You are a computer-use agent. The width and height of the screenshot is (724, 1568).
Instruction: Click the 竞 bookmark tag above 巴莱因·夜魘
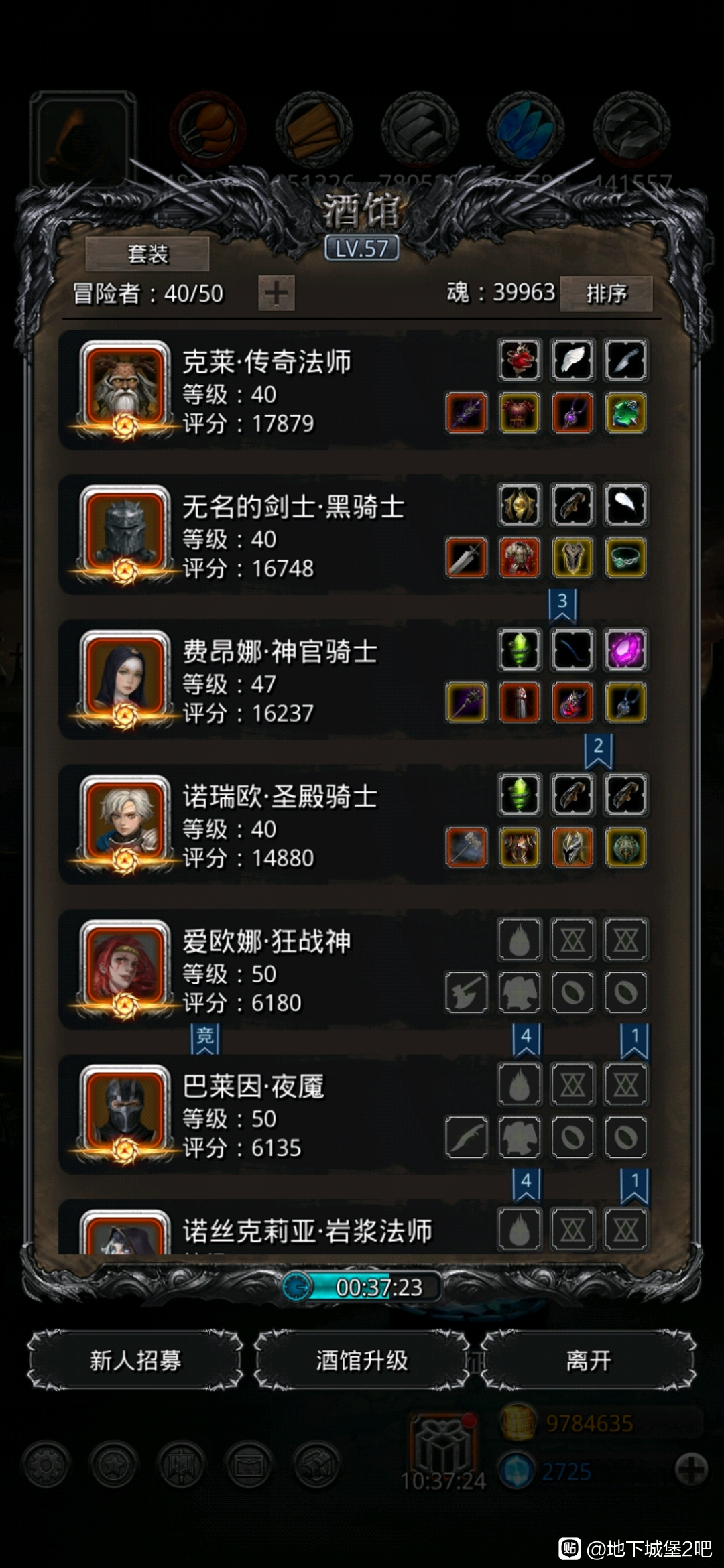point(205,1038)
